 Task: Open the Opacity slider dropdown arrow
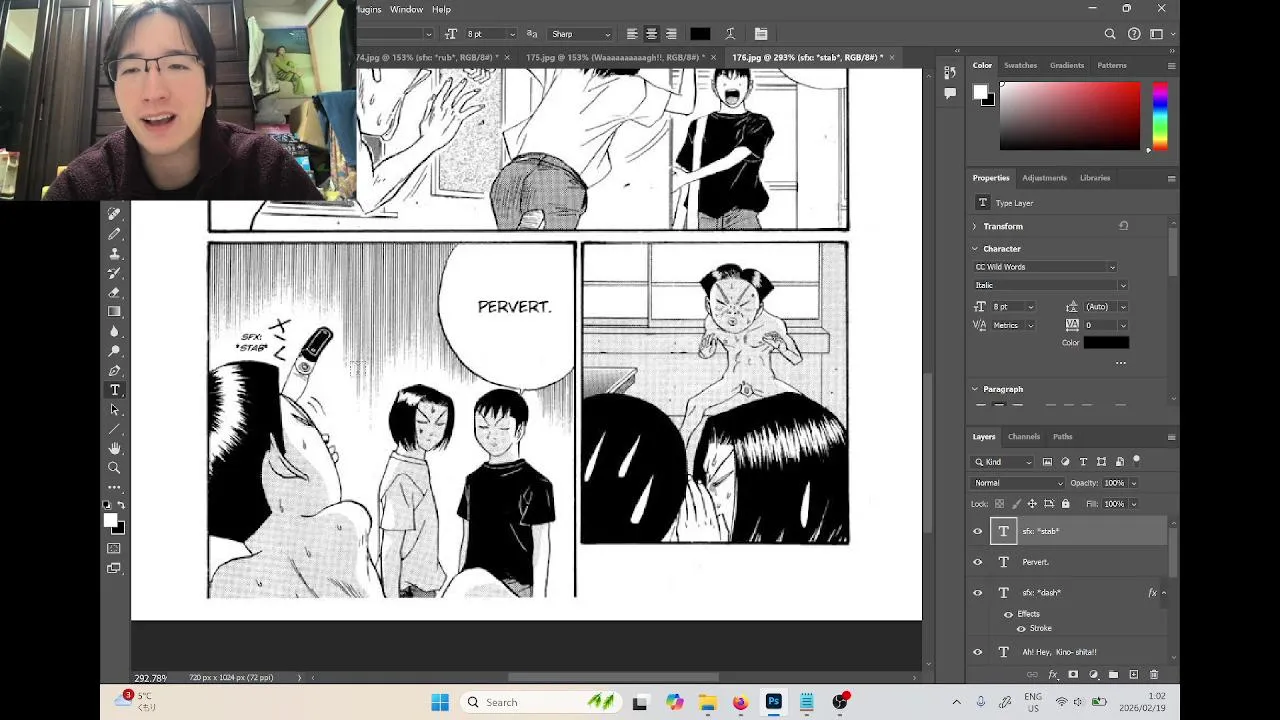click(1133, 483)
